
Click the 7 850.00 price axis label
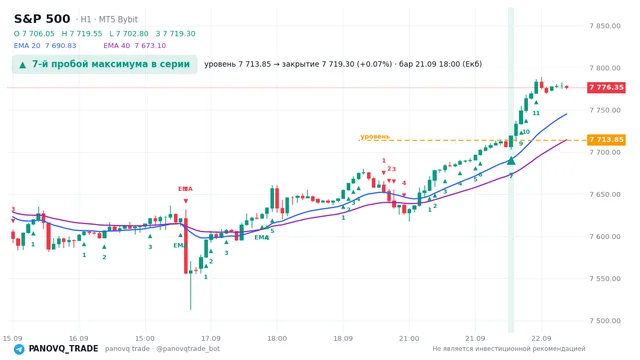click(605, 26)
